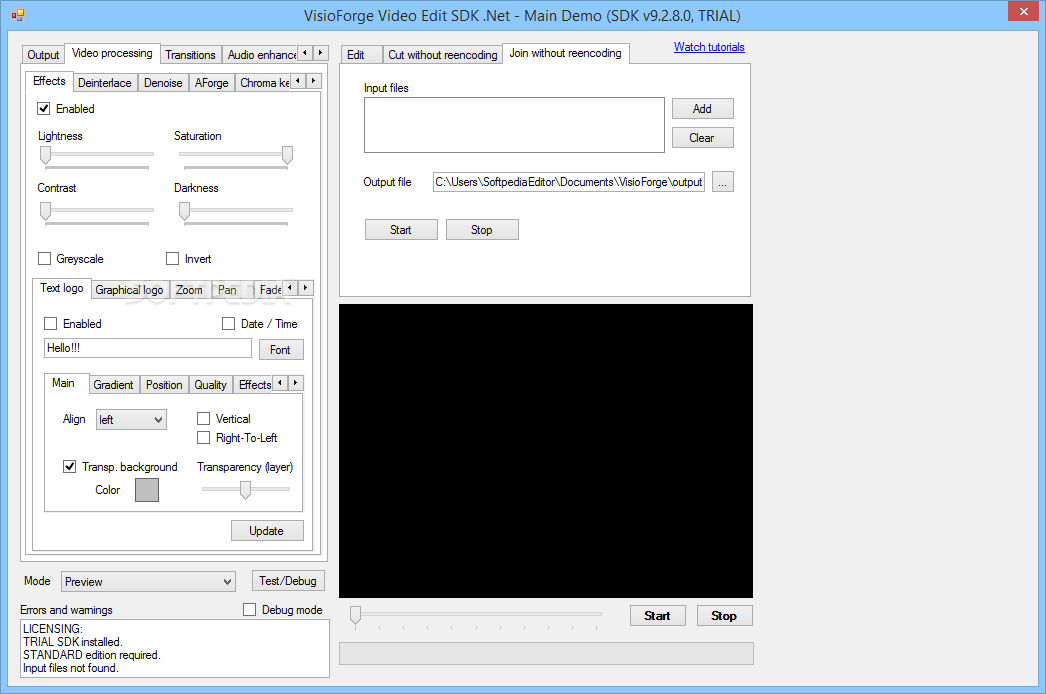Open the Font dialog button
This screenshot has height=694, width=1046.
[x=281, y=350]
